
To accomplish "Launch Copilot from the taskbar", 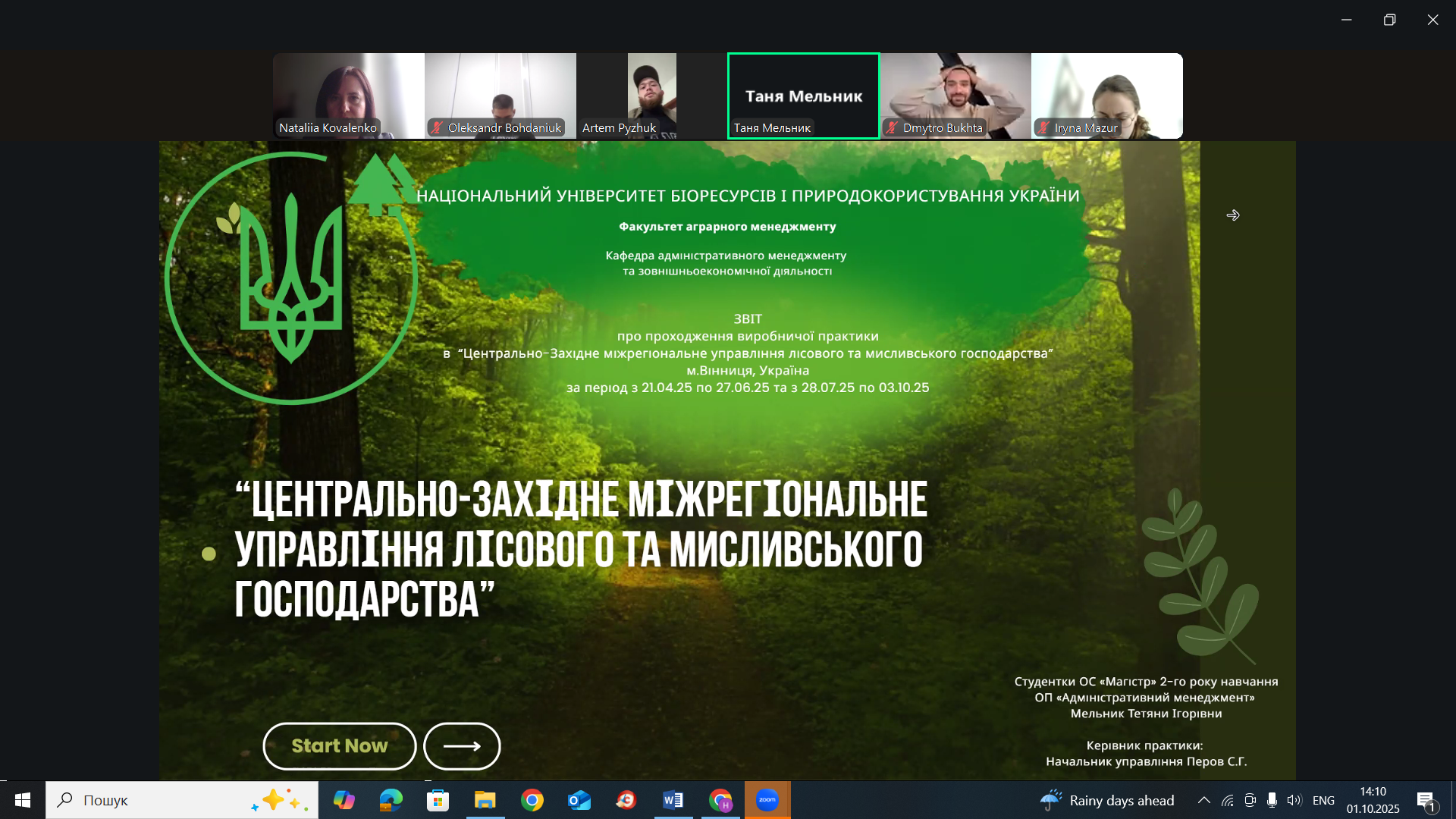I will coord(344,800).
